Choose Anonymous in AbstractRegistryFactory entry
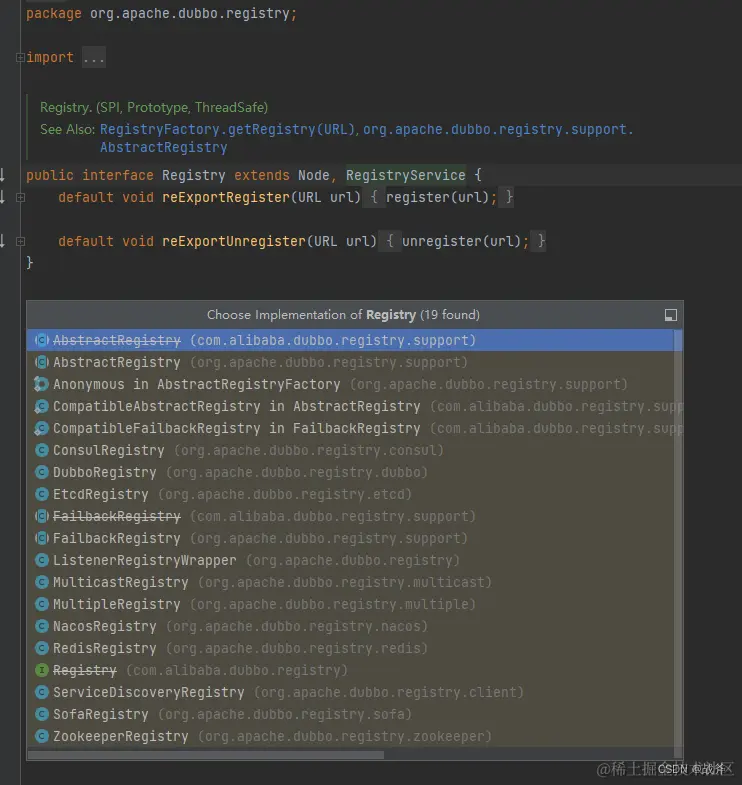 [x=350, y=384]
